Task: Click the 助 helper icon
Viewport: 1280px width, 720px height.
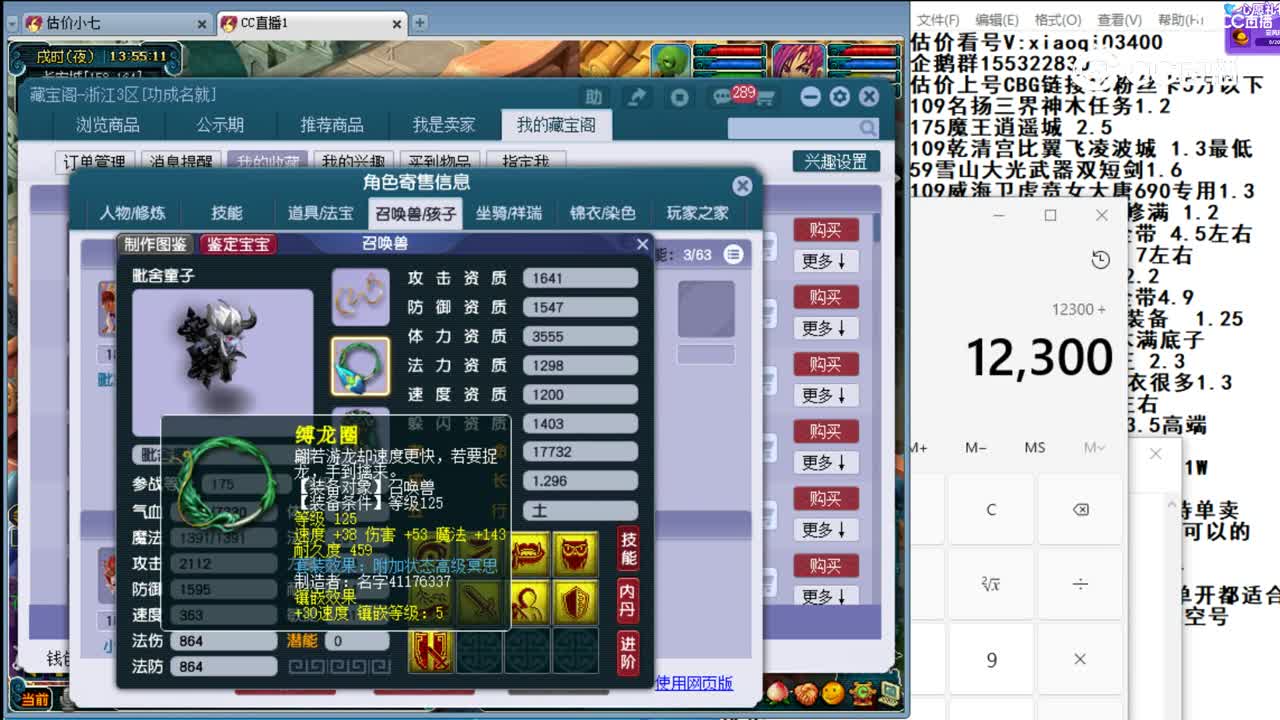Action: (x=594, y=97)
